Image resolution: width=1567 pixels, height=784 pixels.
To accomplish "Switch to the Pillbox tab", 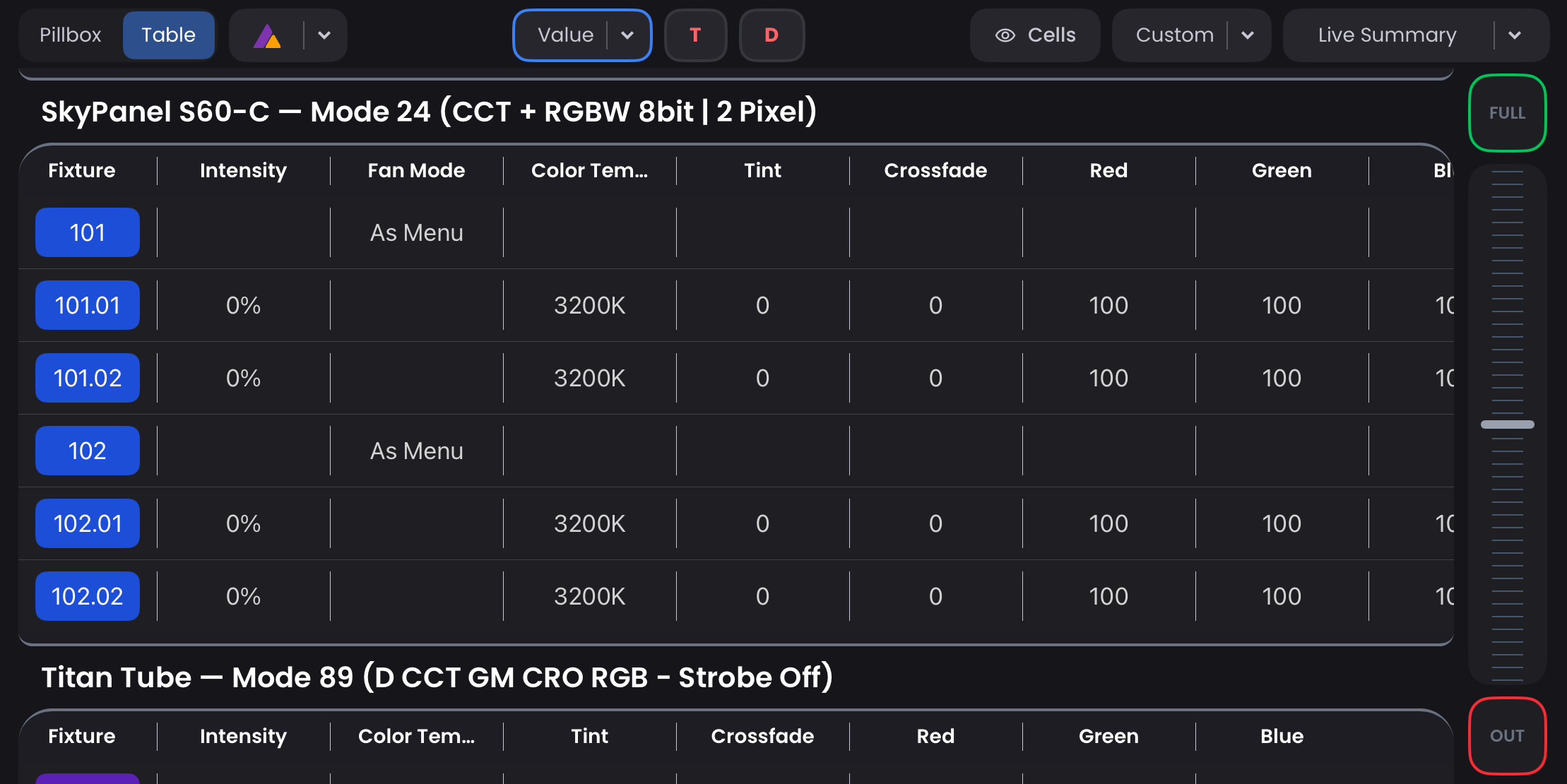I will [x=71, y=35].
